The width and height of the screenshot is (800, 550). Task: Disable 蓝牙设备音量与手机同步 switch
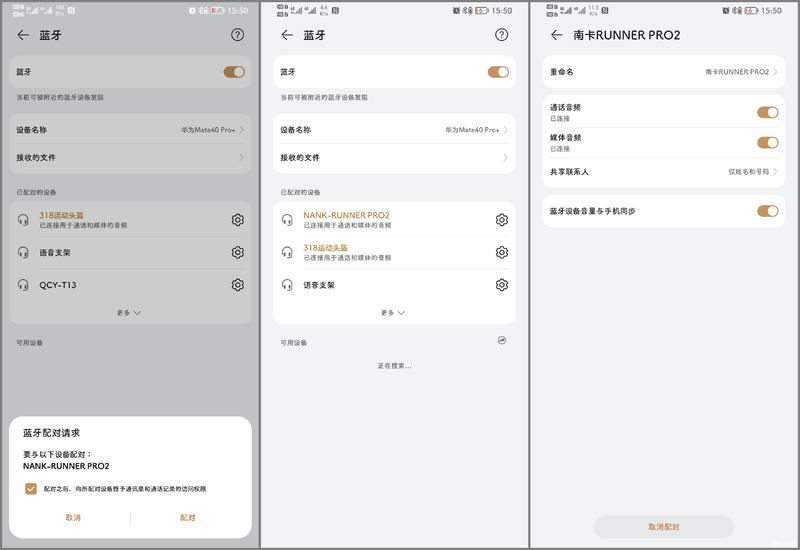click(768, 211)
